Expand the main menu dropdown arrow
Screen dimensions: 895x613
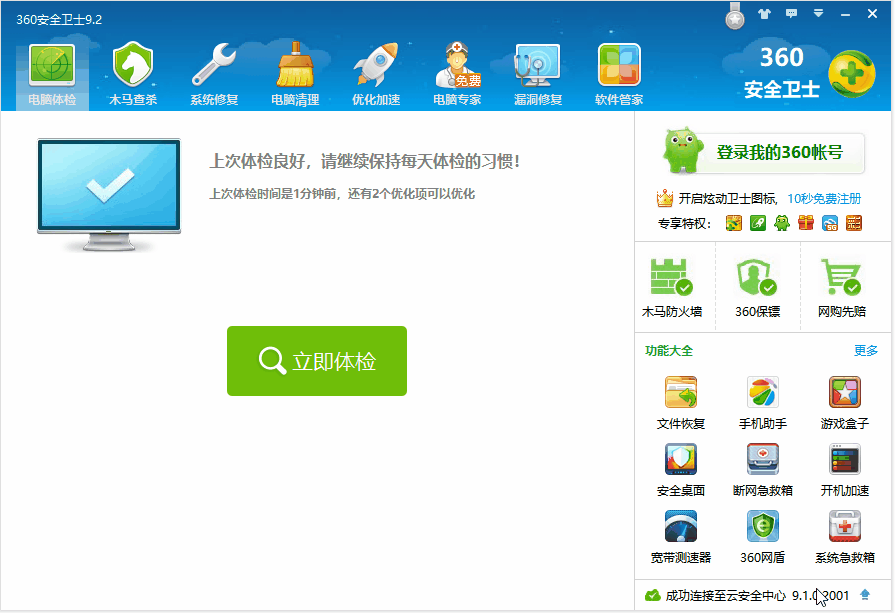click(x=819, y=14)
